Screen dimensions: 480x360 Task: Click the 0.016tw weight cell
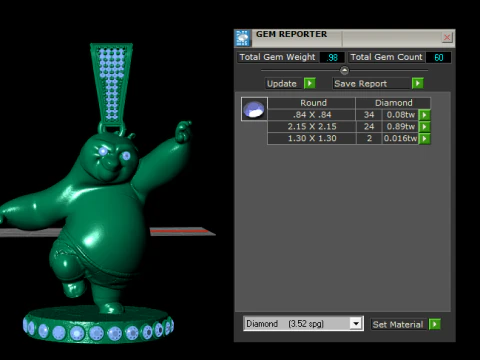click(400, 138)
